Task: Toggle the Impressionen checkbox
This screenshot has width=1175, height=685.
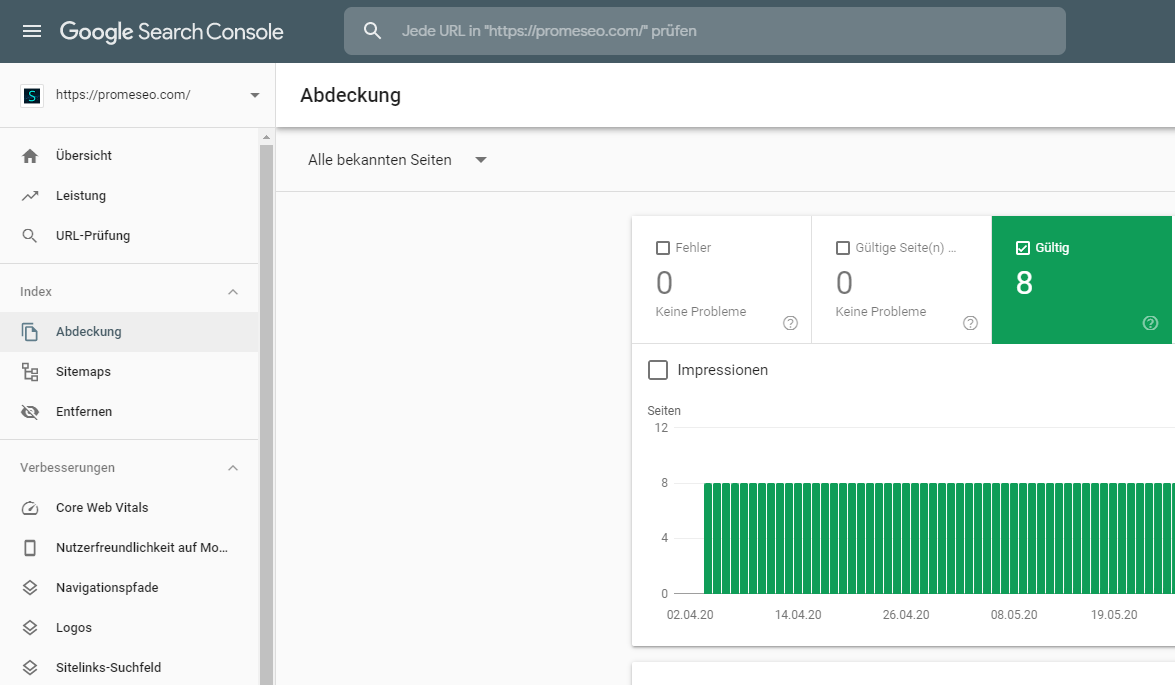Action: pyautogui.click(x=658, y=370)
